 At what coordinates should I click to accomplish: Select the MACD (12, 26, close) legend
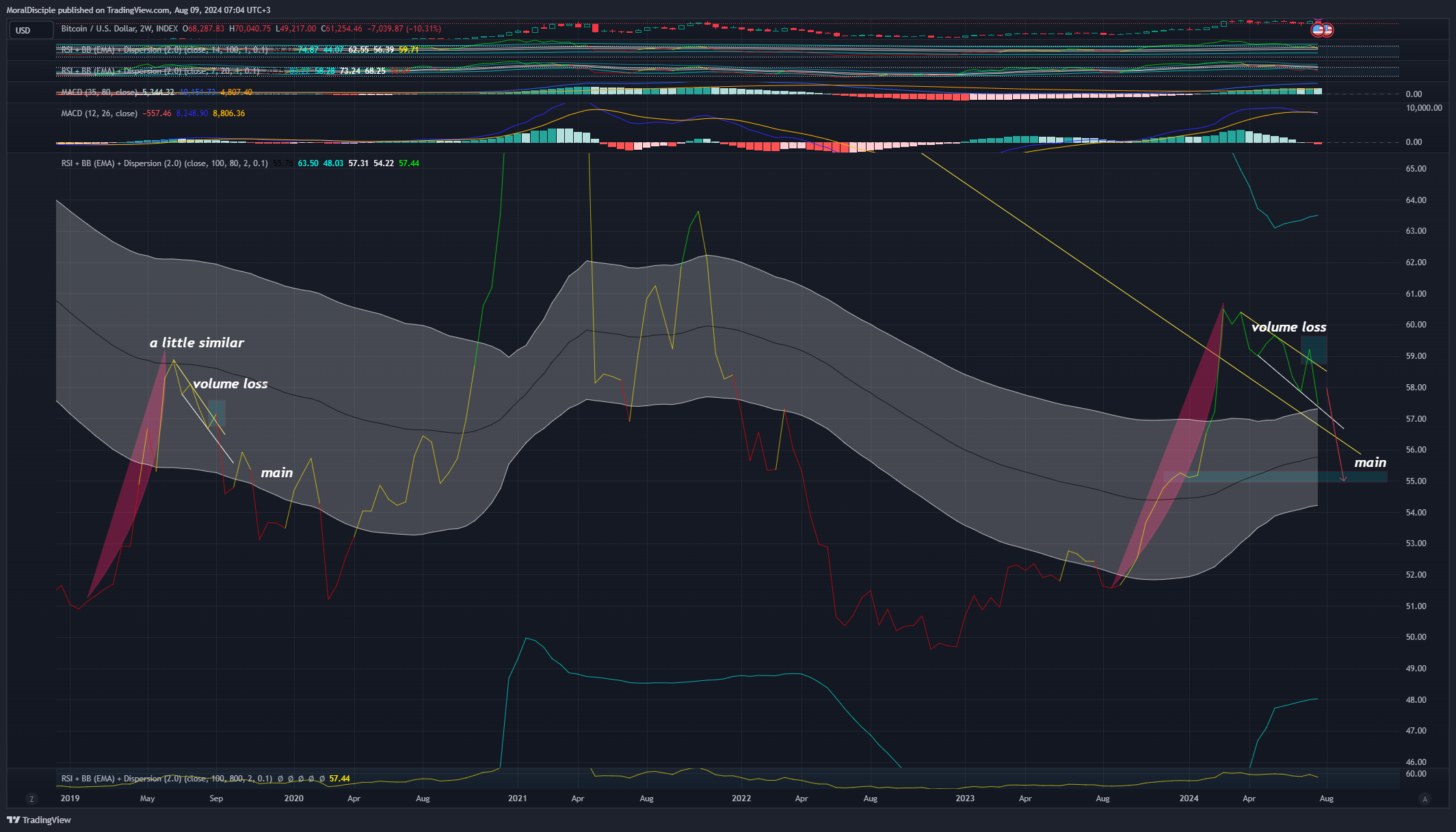tap(99, 113)
